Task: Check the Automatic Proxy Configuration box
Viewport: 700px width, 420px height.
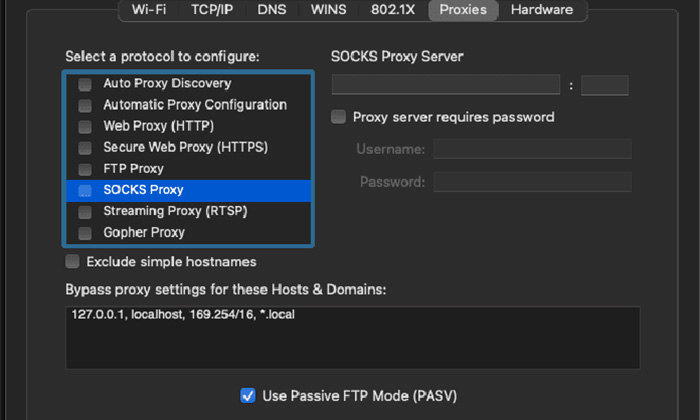Action: coord(85,105)
